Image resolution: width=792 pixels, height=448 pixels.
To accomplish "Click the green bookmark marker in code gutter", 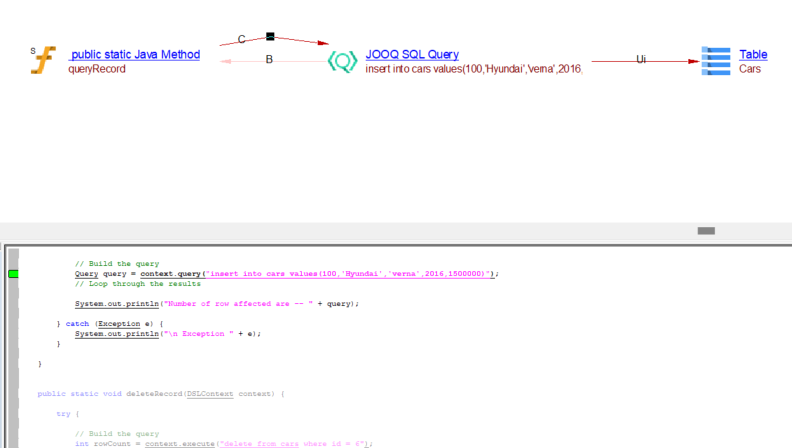I will click(13, 273).
